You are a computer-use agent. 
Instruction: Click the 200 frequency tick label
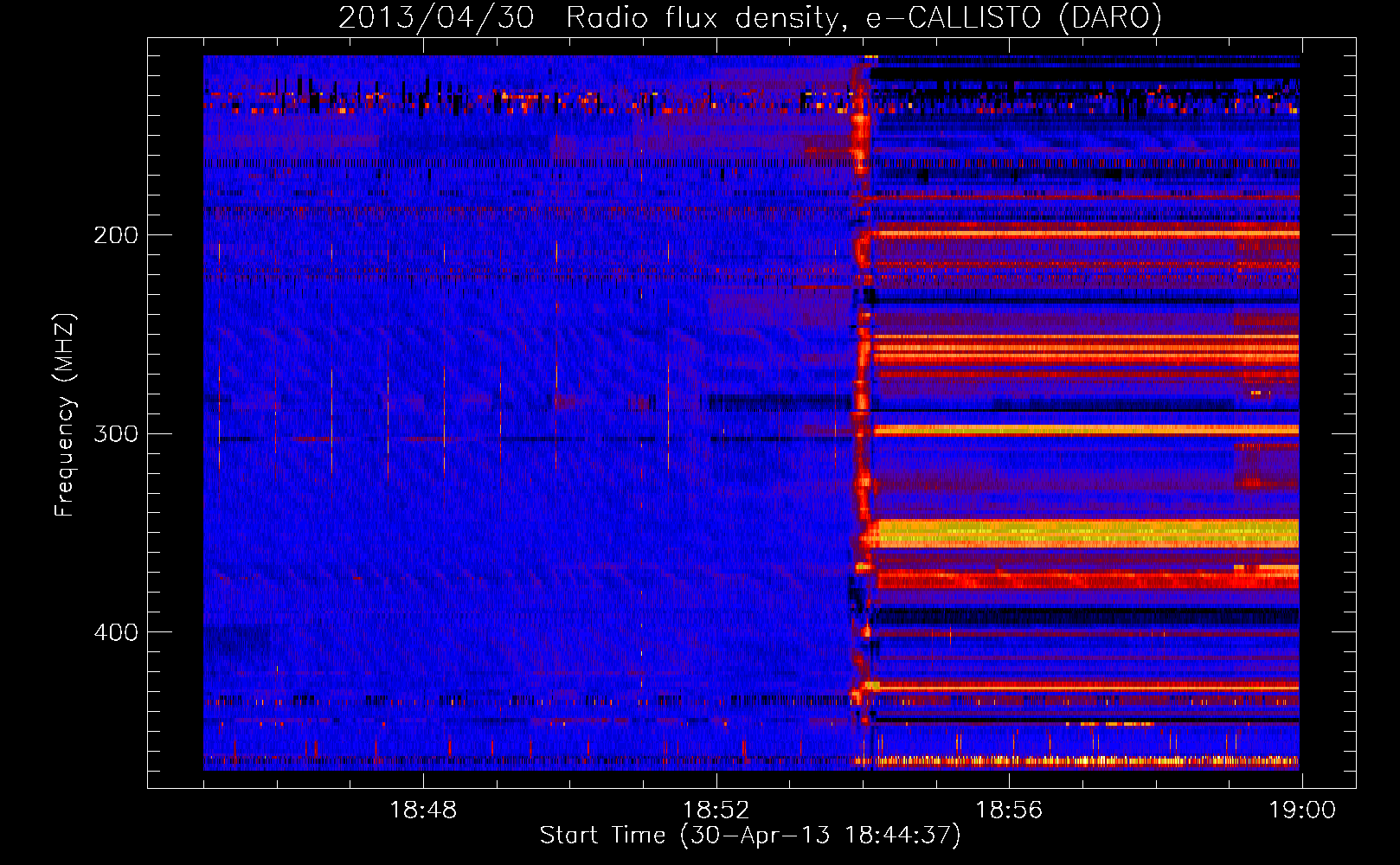[116, 235]
